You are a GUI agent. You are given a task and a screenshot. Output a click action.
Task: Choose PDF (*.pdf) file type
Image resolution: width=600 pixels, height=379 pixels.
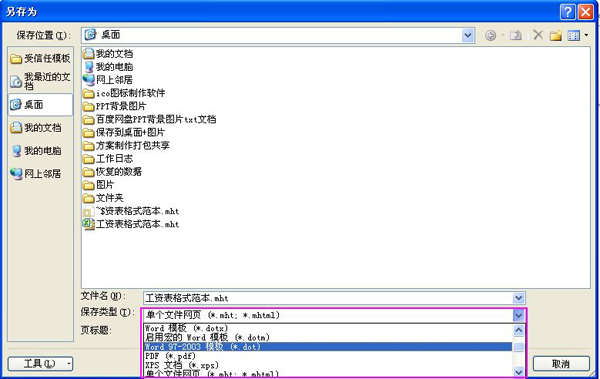328,356
